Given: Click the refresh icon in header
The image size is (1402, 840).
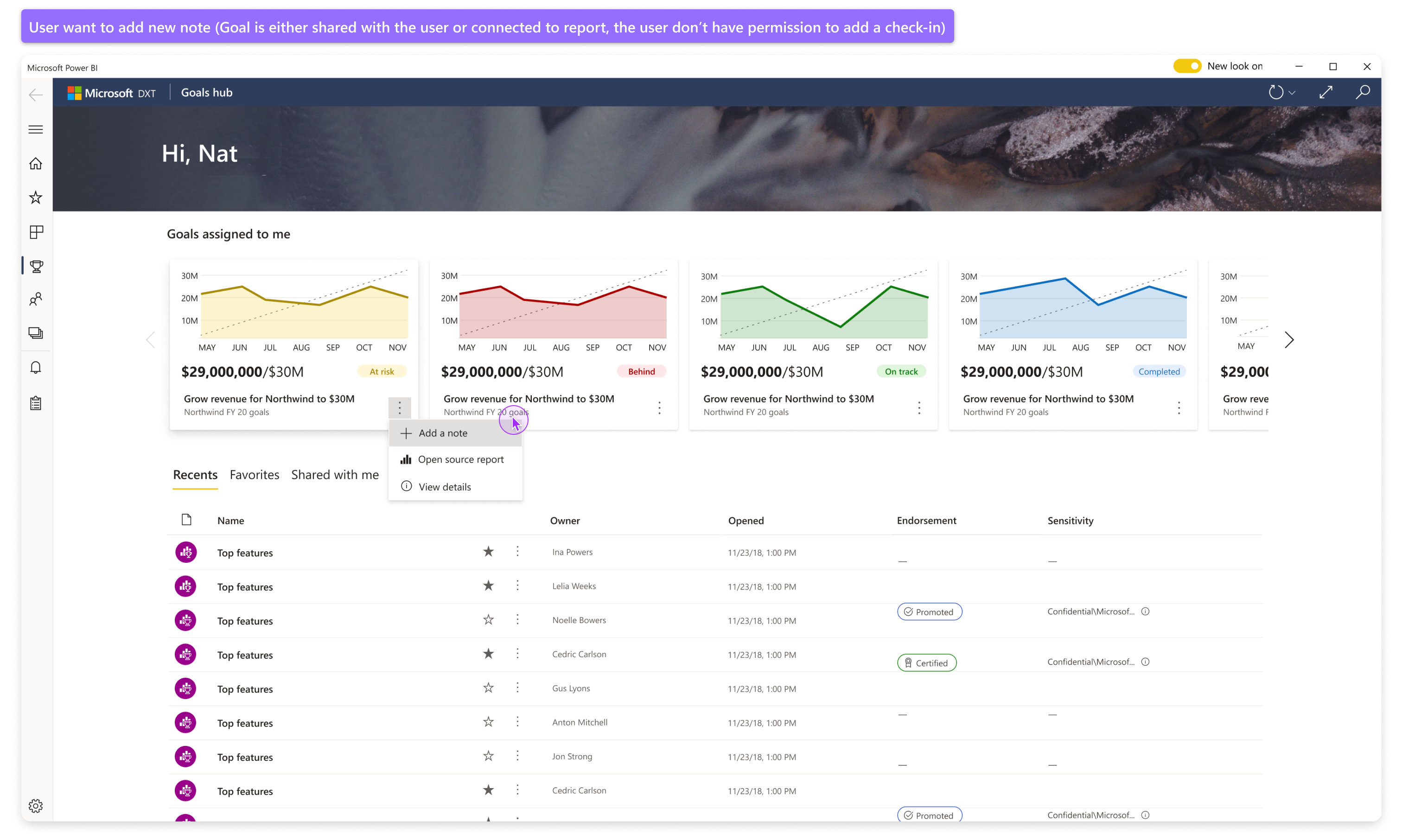Looking at the screenshot, I should point(1276,92).
